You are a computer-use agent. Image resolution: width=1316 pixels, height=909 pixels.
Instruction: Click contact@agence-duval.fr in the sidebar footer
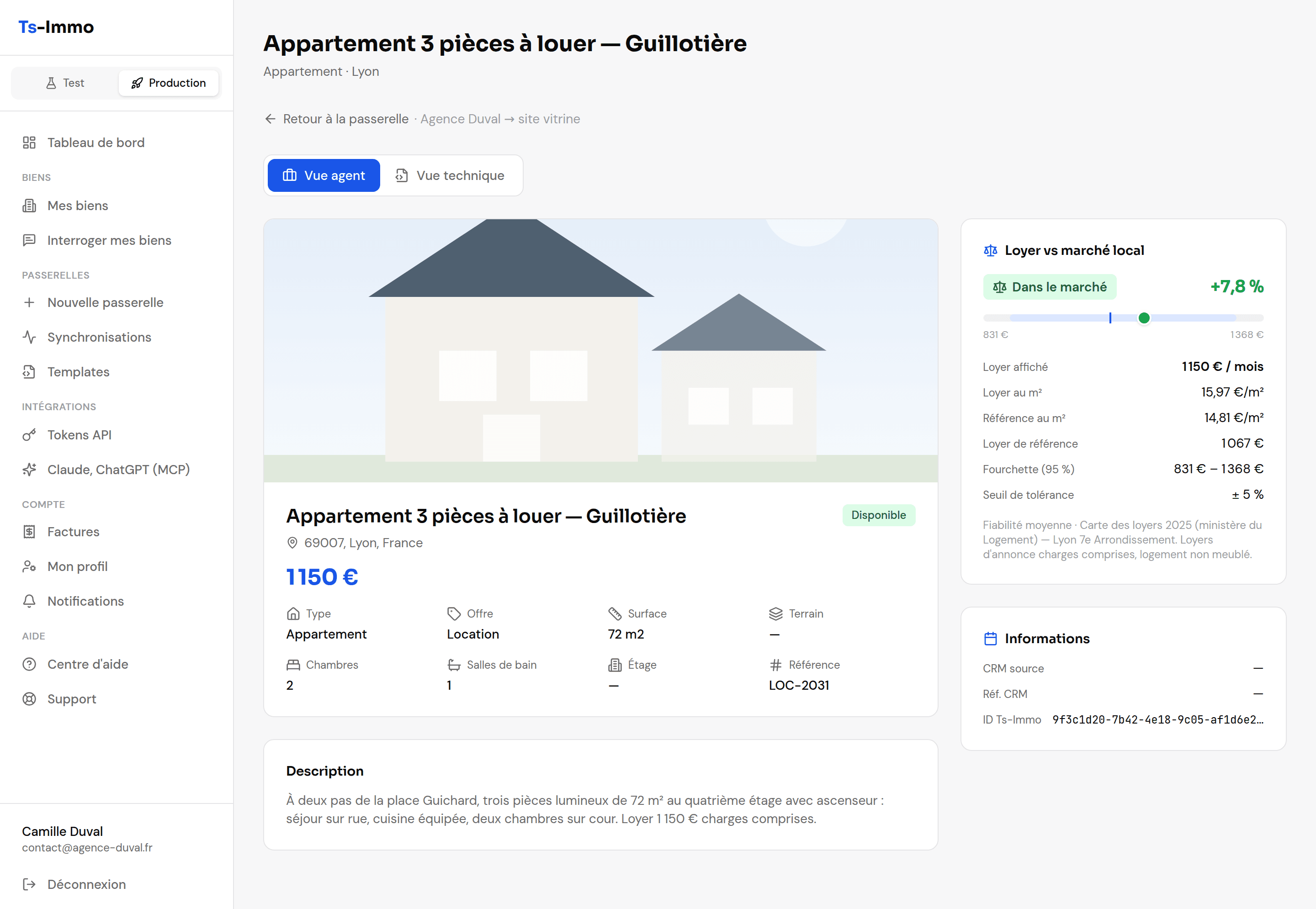pyautogui.click(x=87, y=848)
